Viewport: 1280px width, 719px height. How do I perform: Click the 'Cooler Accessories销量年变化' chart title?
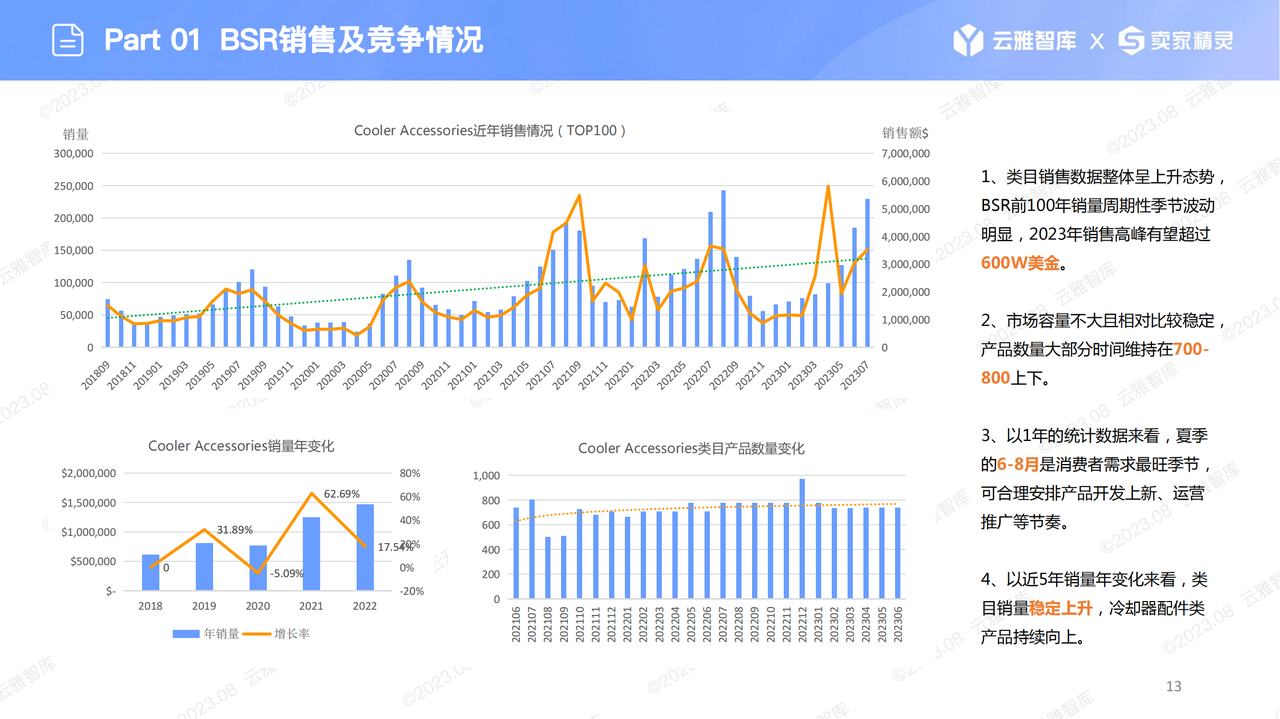(x=241, y=446)
